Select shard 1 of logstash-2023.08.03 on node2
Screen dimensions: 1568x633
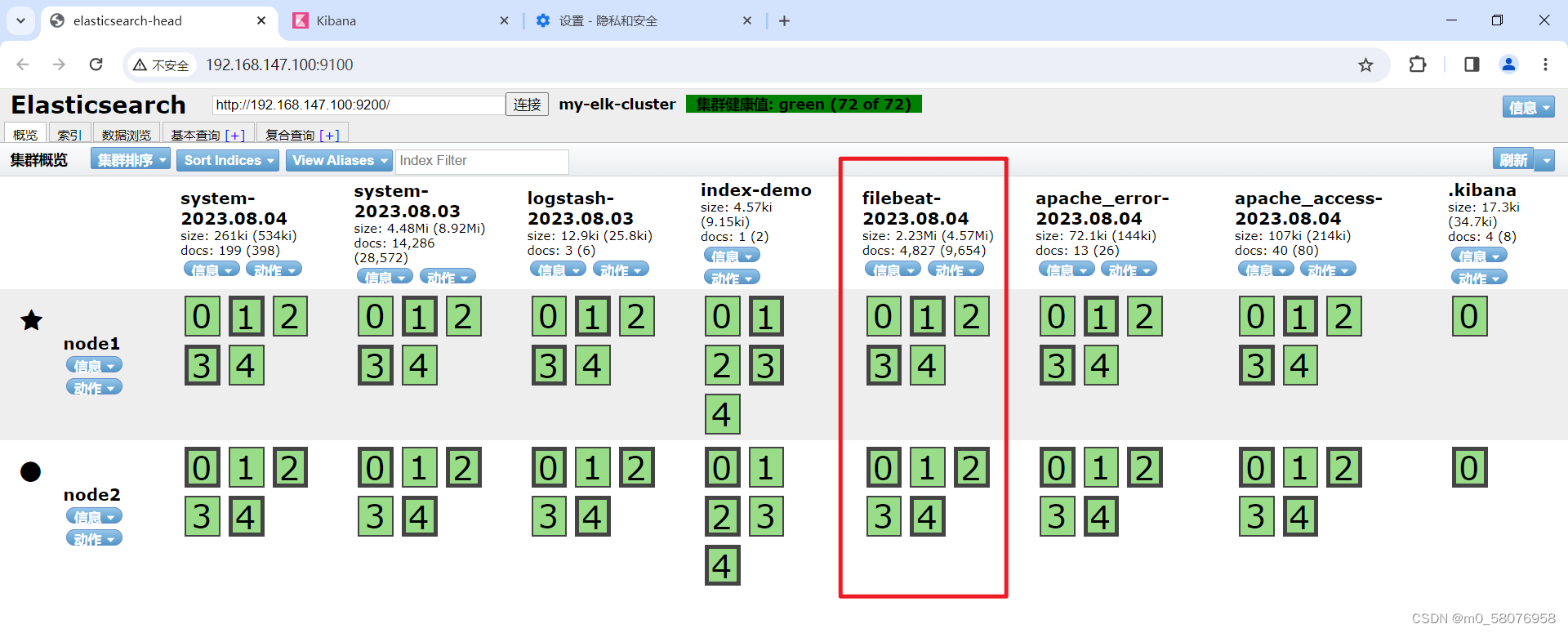click(592, 467)
